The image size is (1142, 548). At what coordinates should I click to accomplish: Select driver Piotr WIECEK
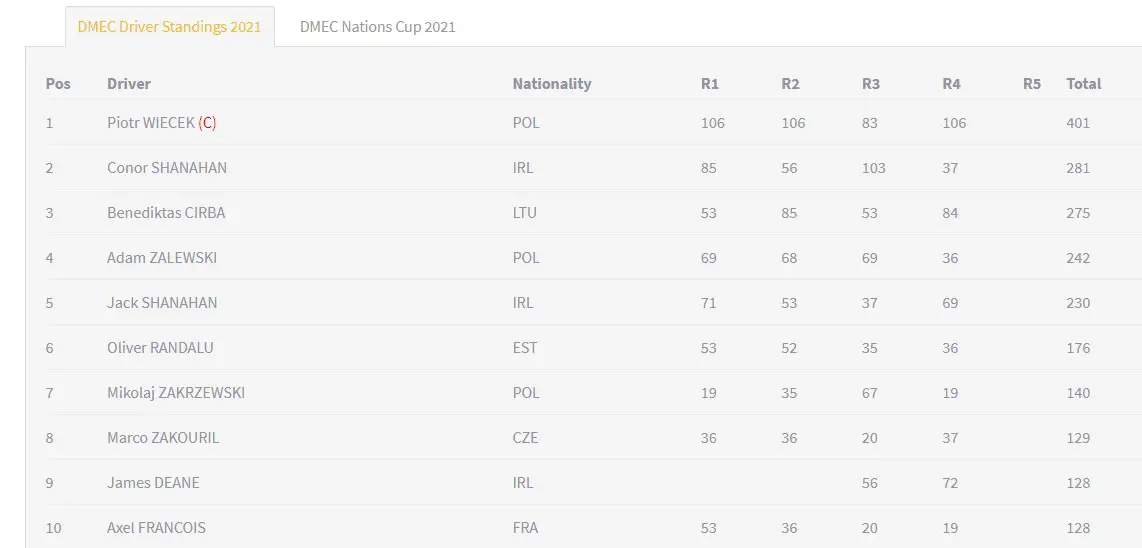[151, 122]
